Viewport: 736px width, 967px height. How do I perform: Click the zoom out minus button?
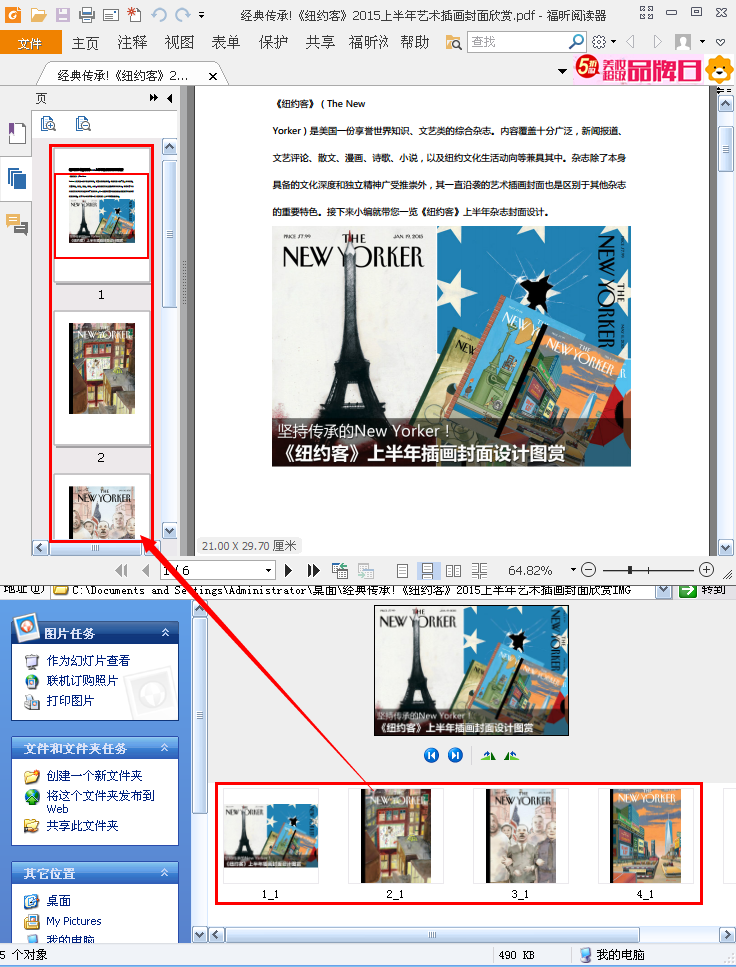point(589,570)
